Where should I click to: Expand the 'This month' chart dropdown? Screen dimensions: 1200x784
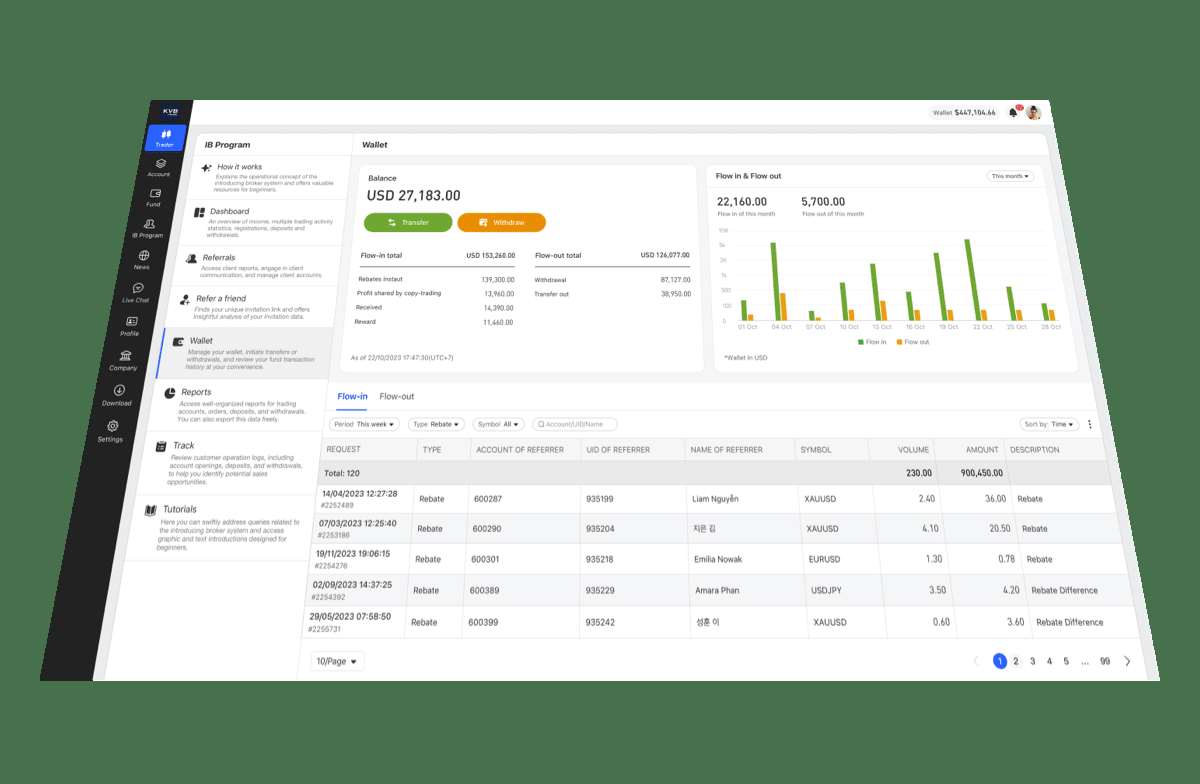coord(1009,176)
